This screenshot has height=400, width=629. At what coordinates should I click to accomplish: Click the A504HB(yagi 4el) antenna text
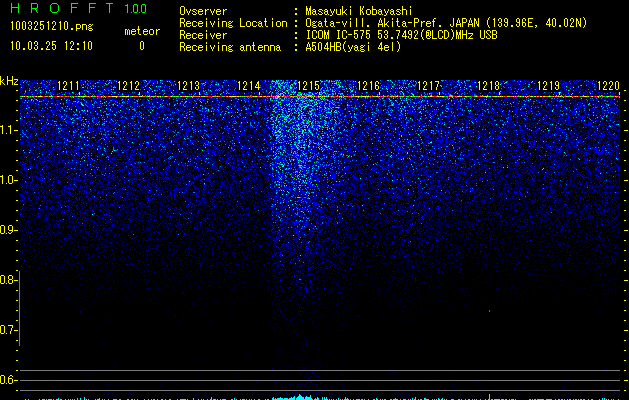[x=353, y=47]
